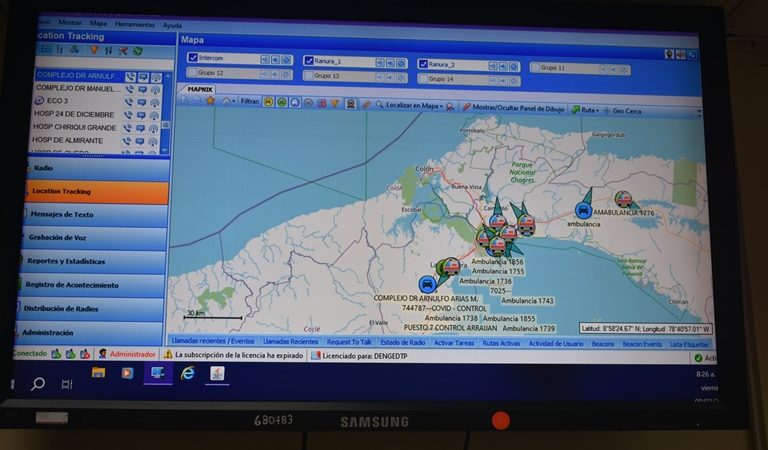Select the MAPNIK map tab
This screenshot has height=450, width=768.
point(200,90)
